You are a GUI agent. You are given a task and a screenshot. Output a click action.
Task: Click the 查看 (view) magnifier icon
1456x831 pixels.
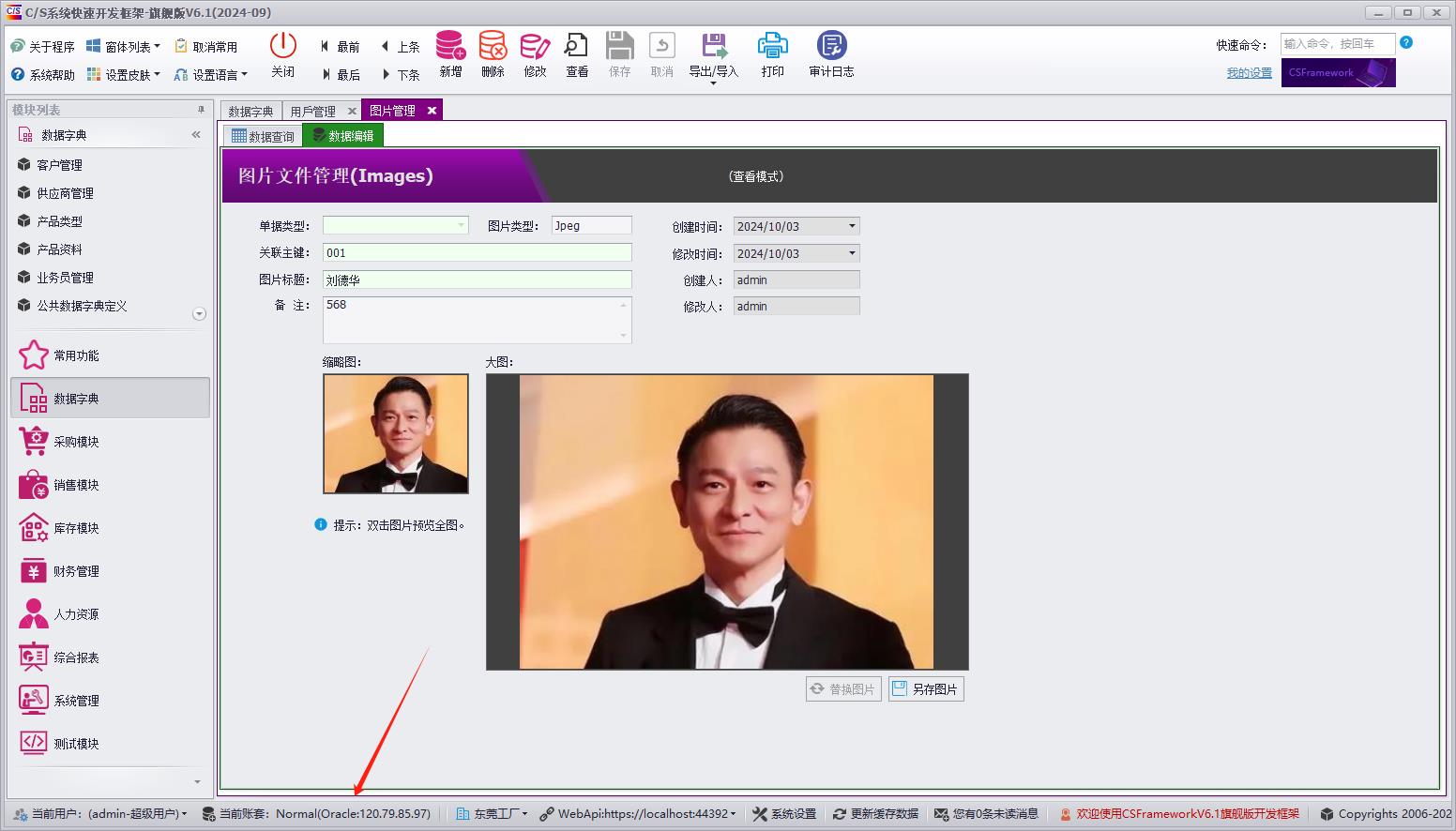pyautogui.click(x=576, y=46)
